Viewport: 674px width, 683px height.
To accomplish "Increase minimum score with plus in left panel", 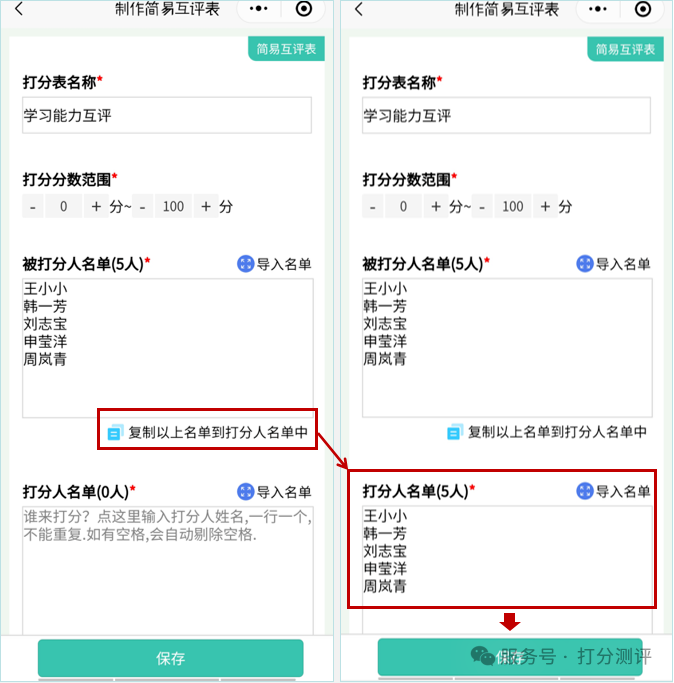I will (x=96, y=206).
